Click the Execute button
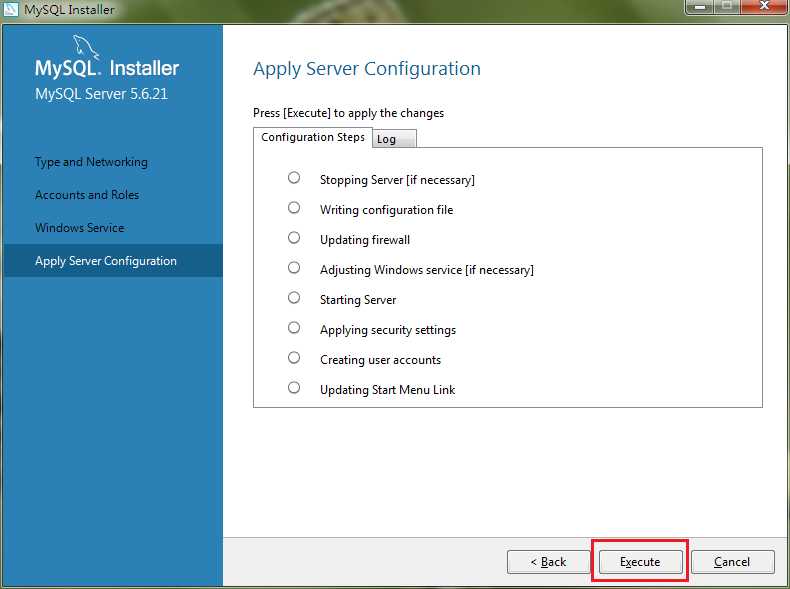This screenshot has height=589, width=790. 640,562
